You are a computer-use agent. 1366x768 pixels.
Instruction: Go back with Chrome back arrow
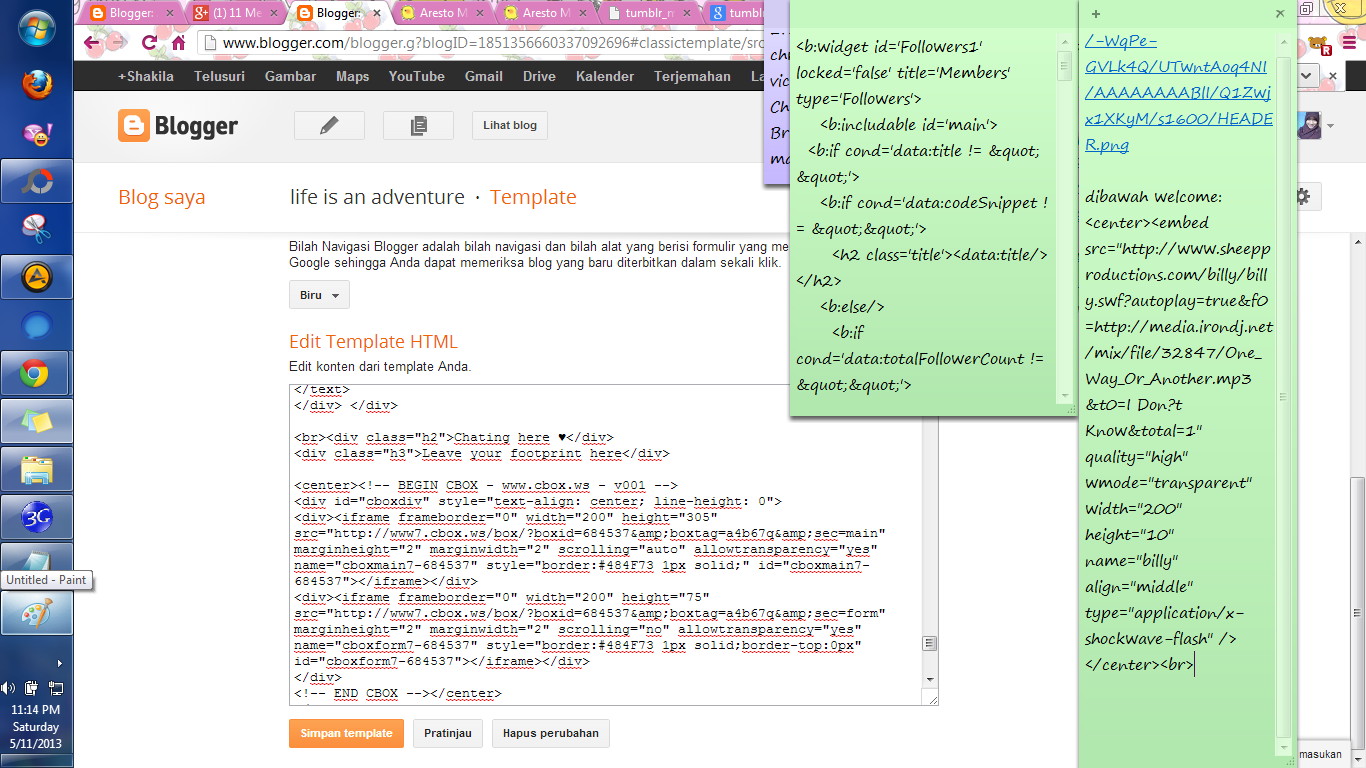tap(92, 43)
